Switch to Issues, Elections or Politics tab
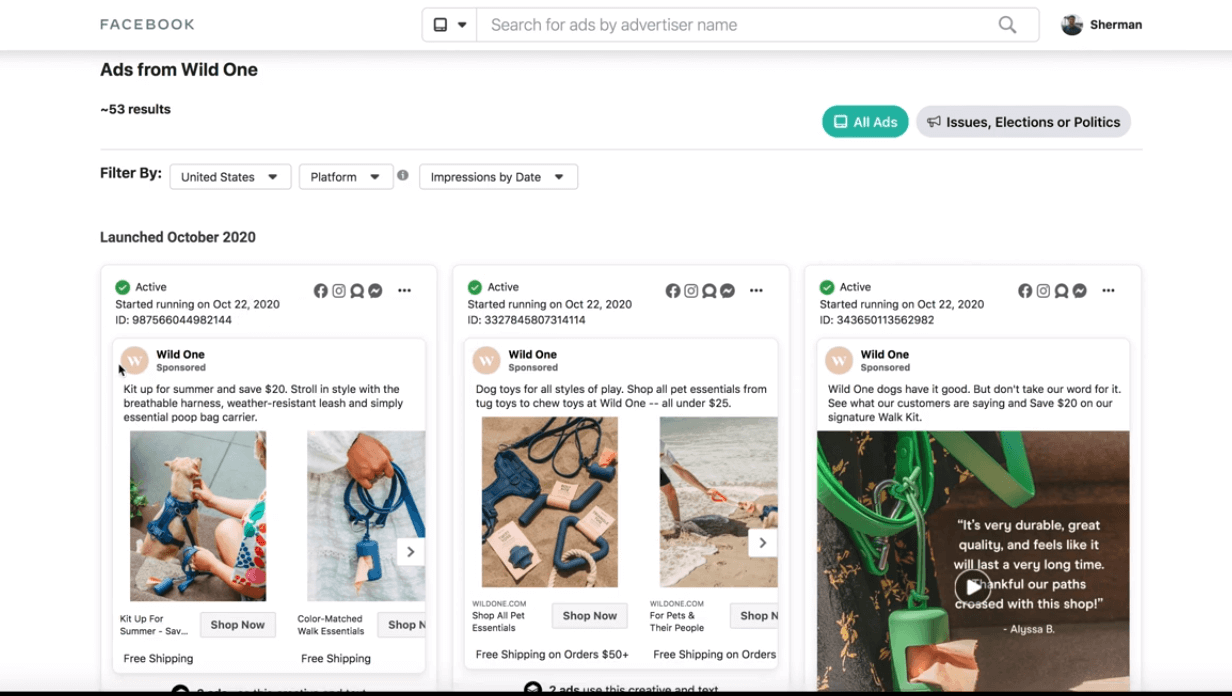This screenshot has height=696, width=1232. point(1023,122)
